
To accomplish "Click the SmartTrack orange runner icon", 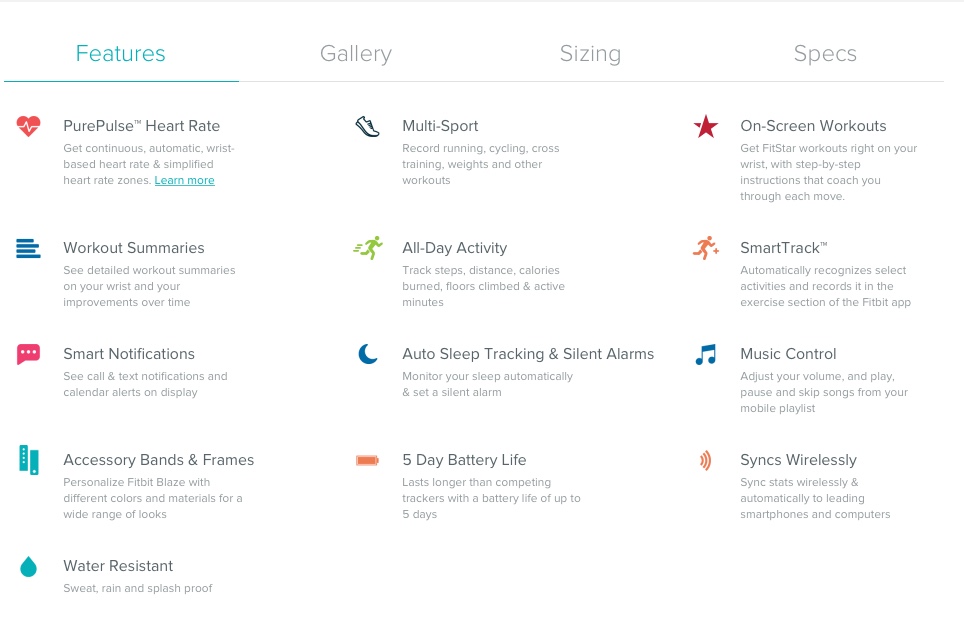I will click(706, 248).
